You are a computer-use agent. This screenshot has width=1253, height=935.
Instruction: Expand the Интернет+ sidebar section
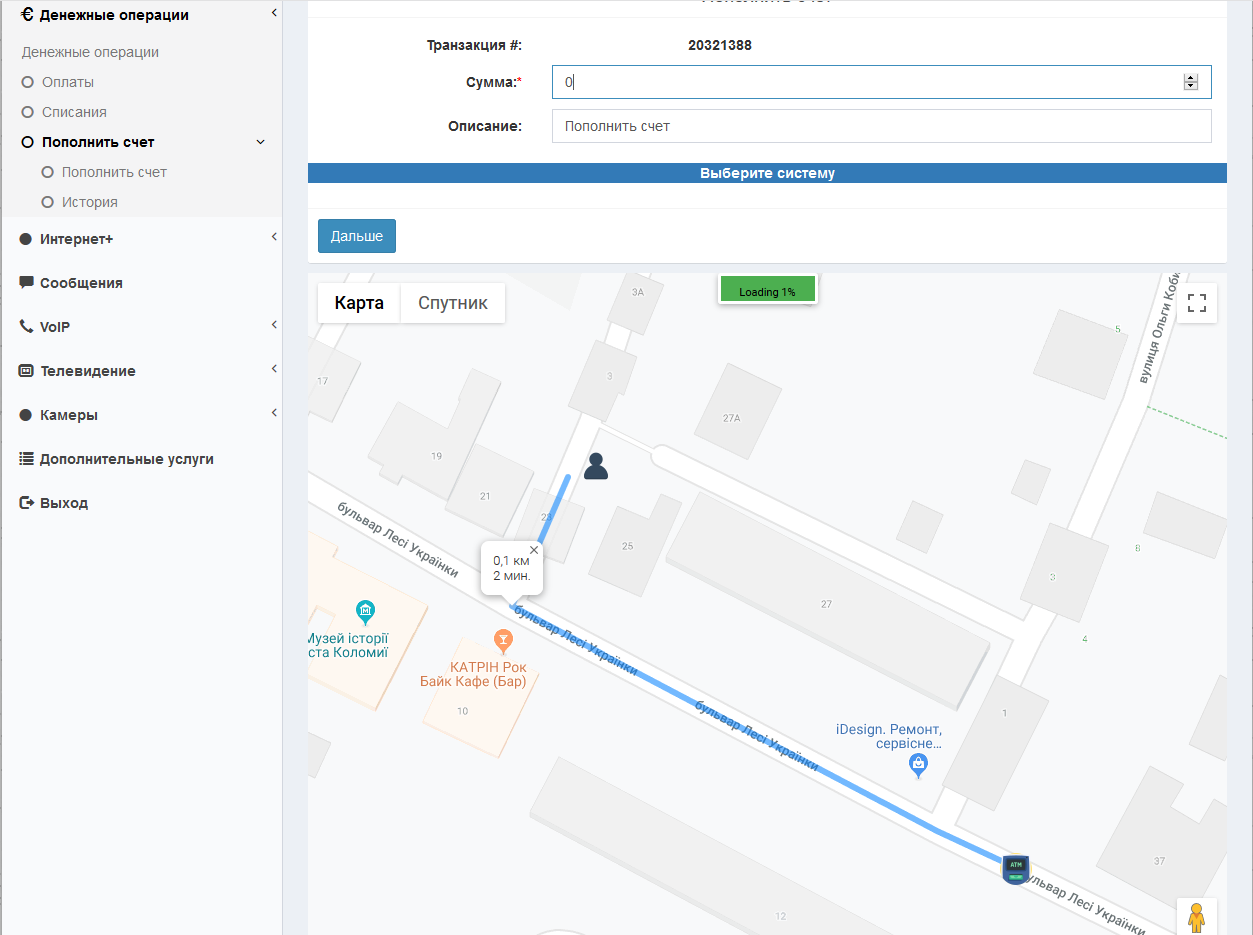tap(77, 239)
